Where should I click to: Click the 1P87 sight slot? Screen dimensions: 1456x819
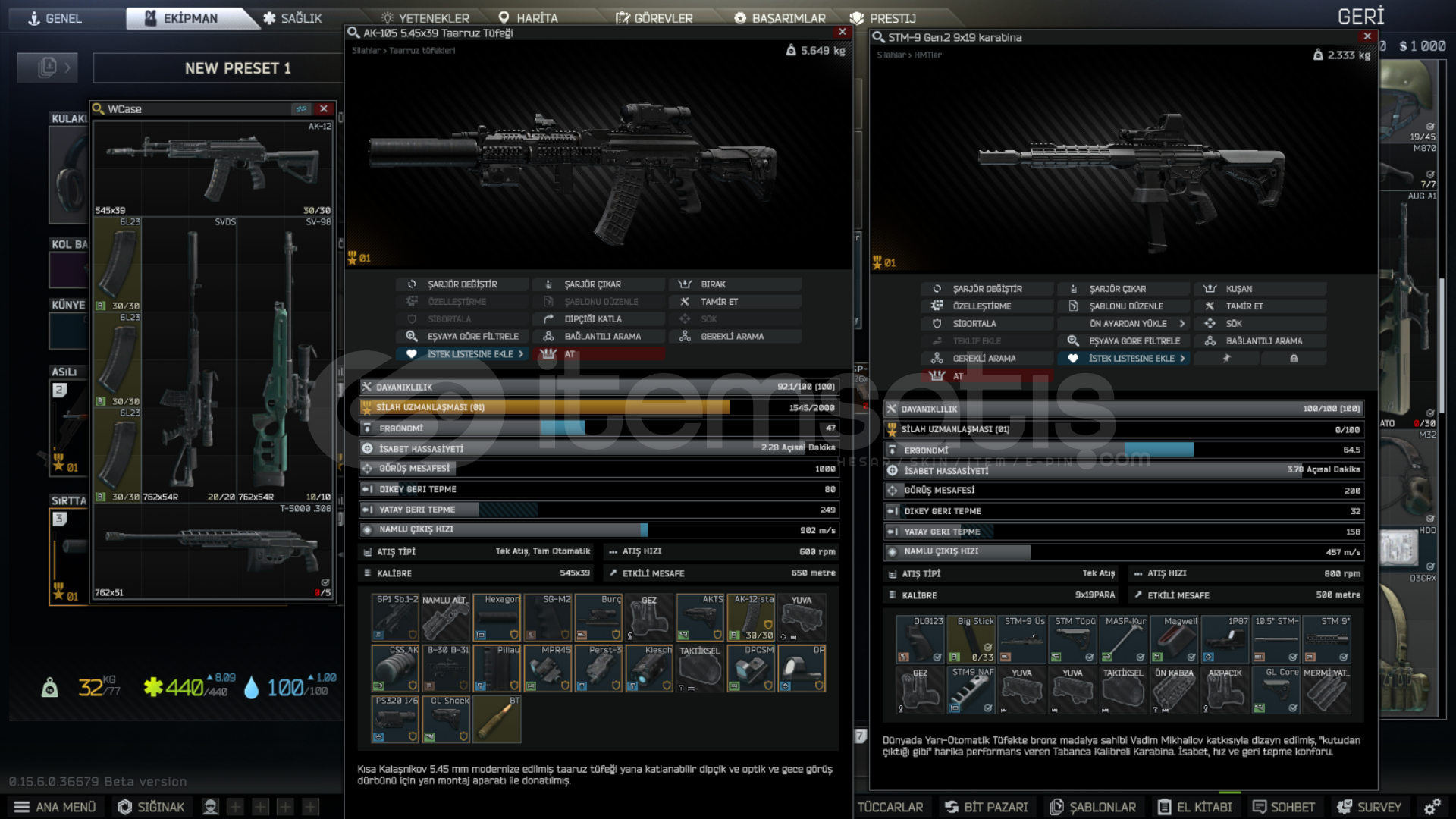coord(1225,639)
